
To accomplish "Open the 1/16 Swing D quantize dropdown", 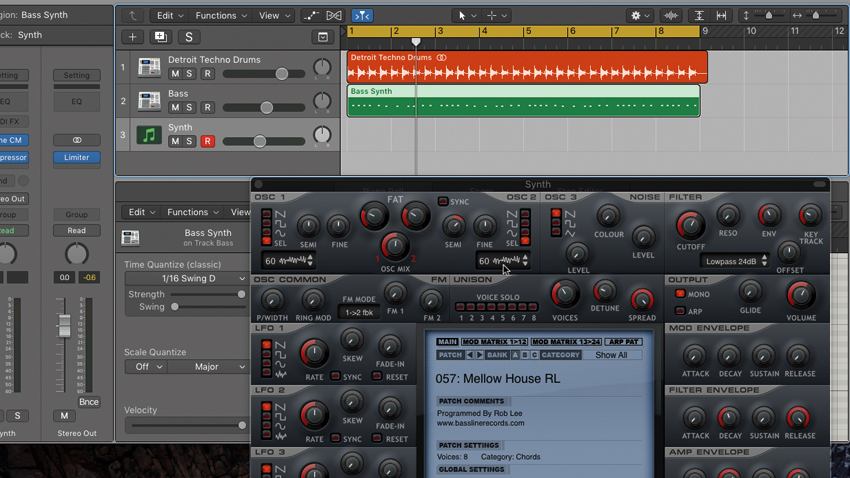I will (x=186, y=278).
